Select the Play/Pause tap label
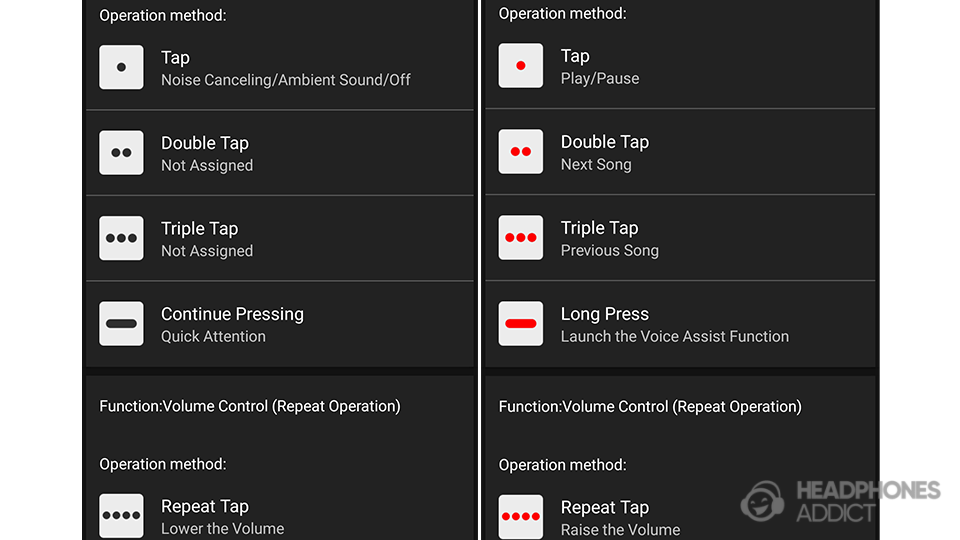The height and width of the screenshot is (540, 960). [600, 79]
